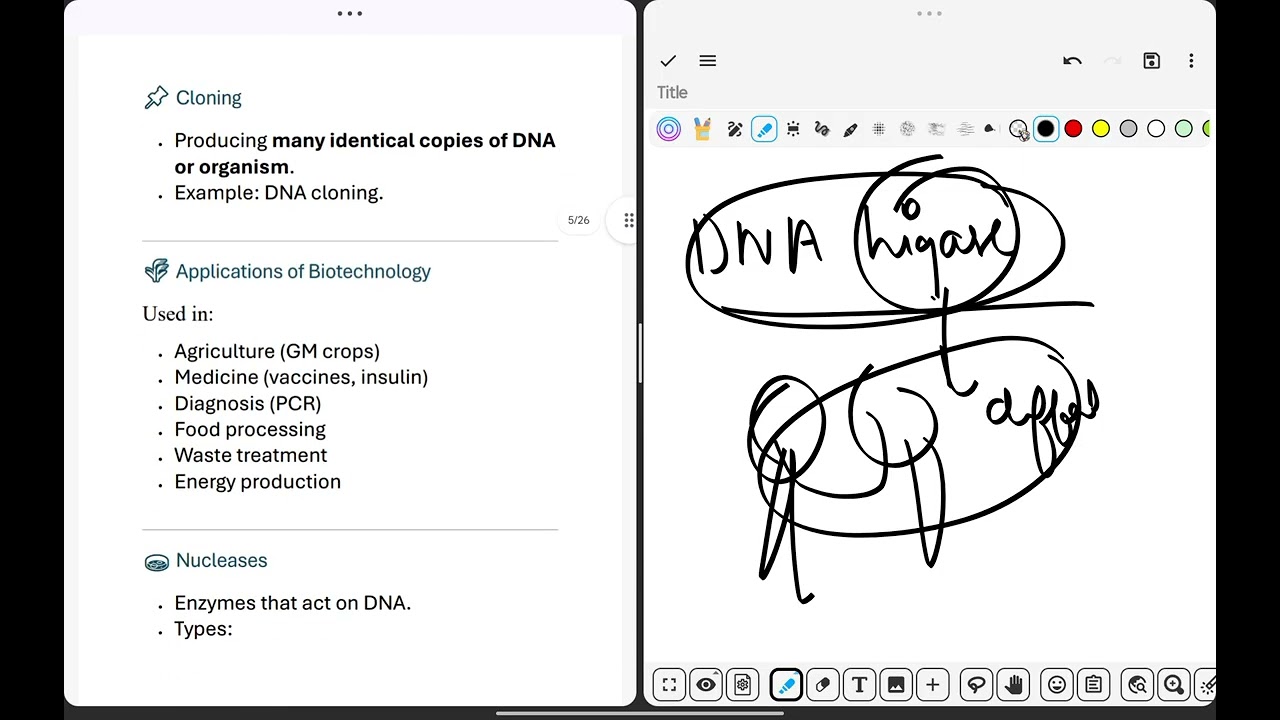Open the emoji sticker picker
1280x720 pixels.
1057,685
